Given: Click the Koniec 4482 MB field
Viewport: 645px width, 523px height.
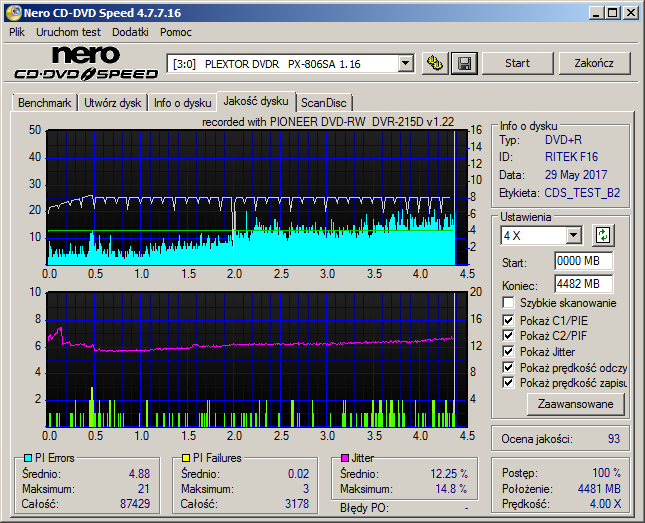Looking at the screenshot, I should 583,284.
